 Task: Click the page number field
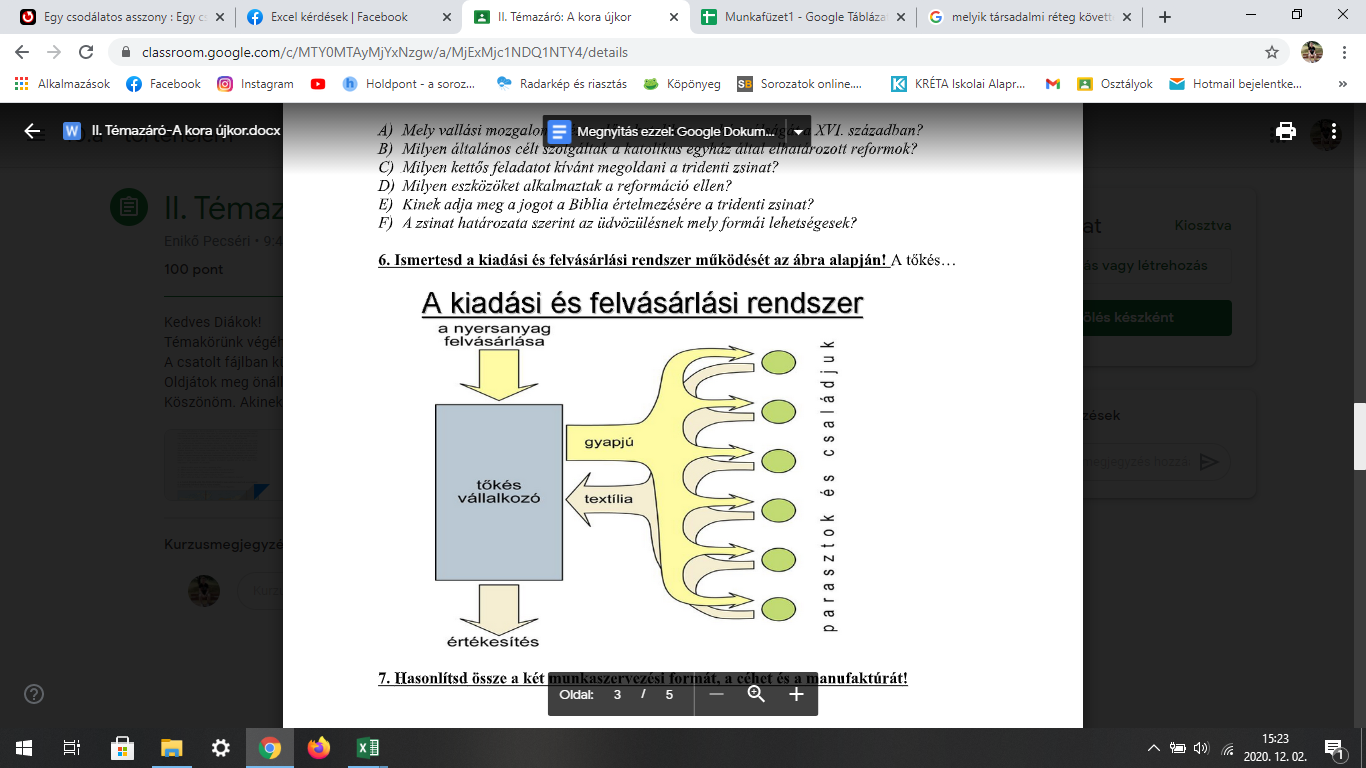pos(617,694)
